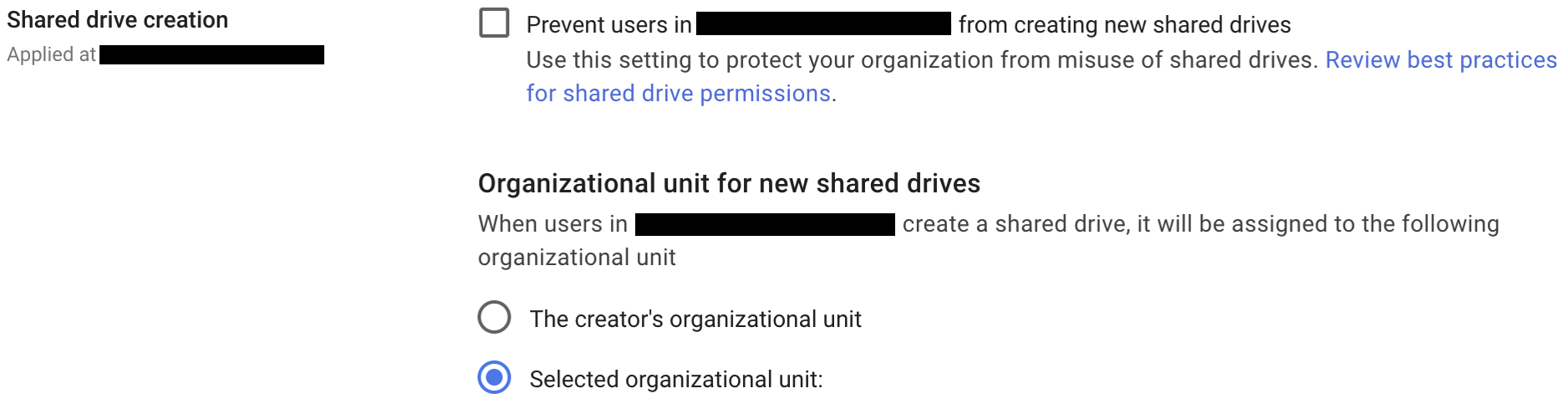
Task: Click the 'for shared drive permissions' link text
Action: click(x=678, y=94)
